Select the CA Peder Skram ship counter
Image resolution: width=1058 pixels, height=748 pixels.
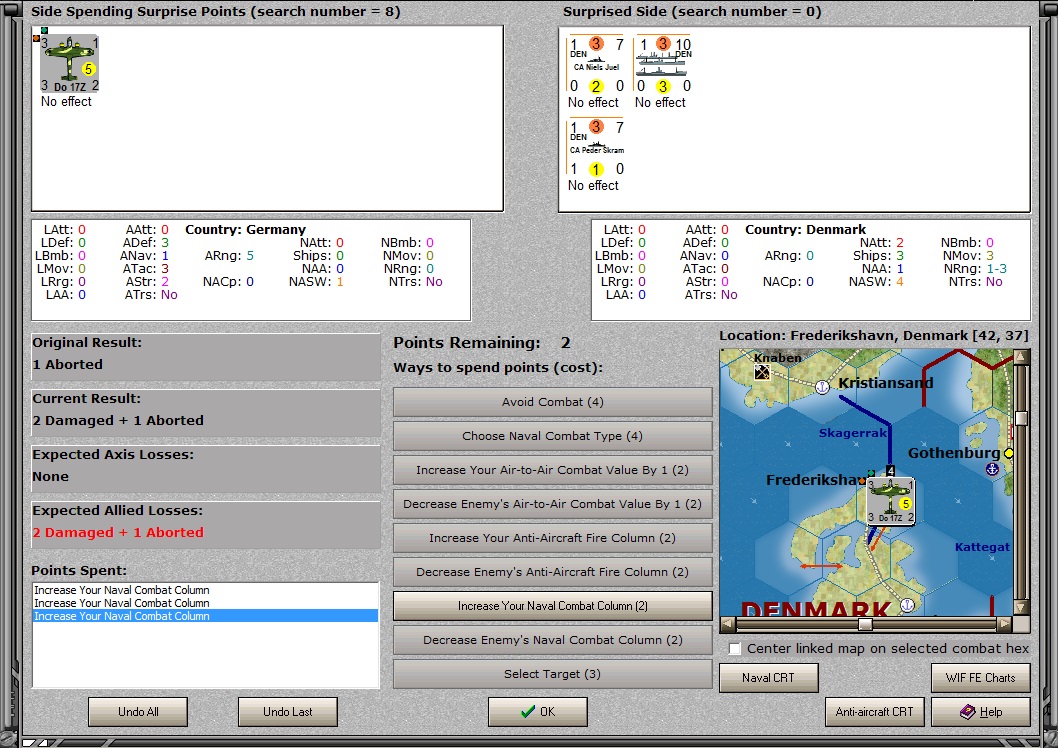coord(596,146)
